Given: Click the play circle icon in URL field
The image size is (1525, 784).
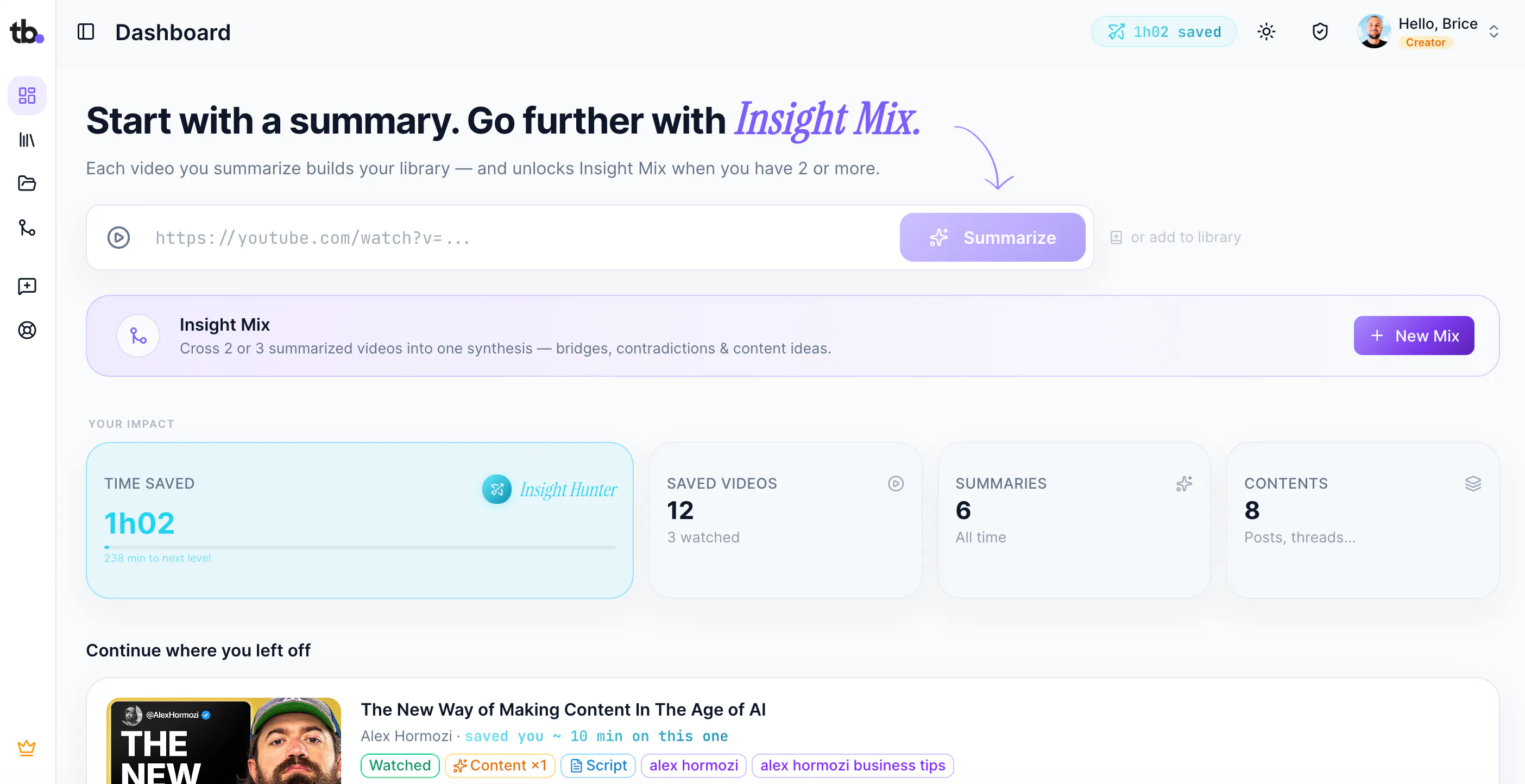Looking at the screenshot, I should (x=118, y=237).
